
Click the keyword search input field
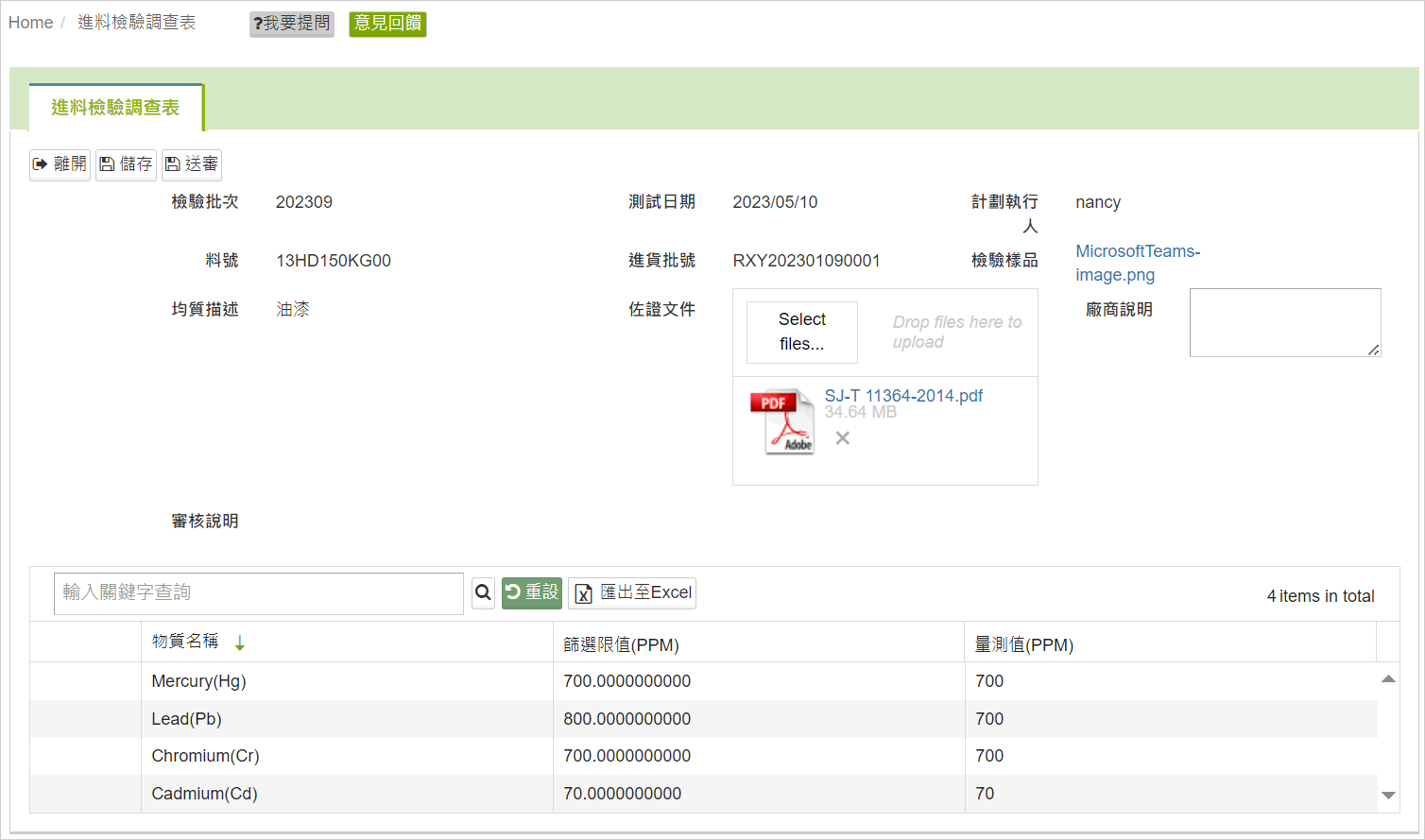(259, 593)
